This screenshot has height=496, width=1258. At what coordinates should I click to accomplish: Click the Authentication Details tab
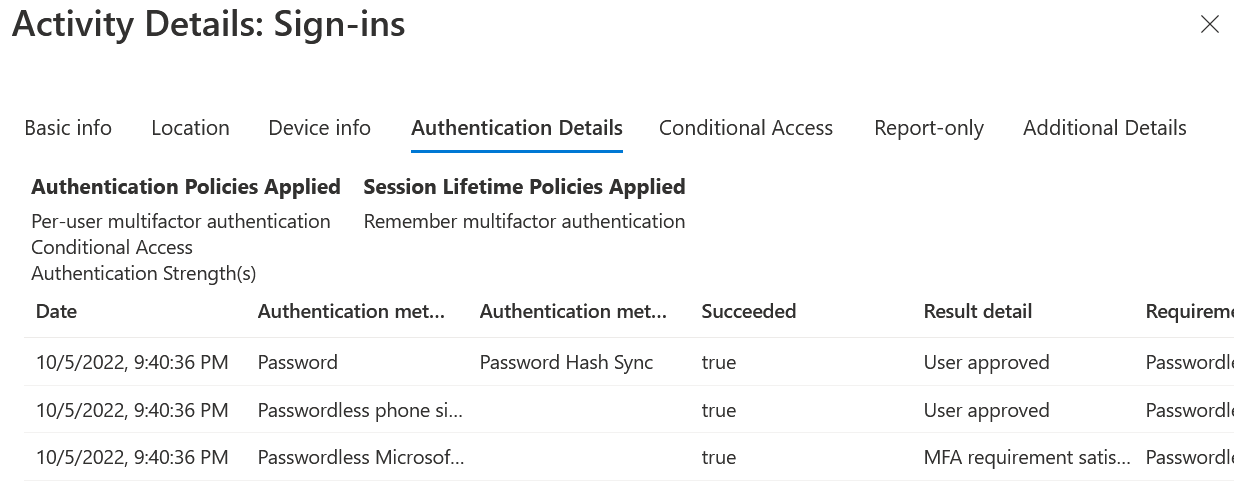[x=517, y=128]
